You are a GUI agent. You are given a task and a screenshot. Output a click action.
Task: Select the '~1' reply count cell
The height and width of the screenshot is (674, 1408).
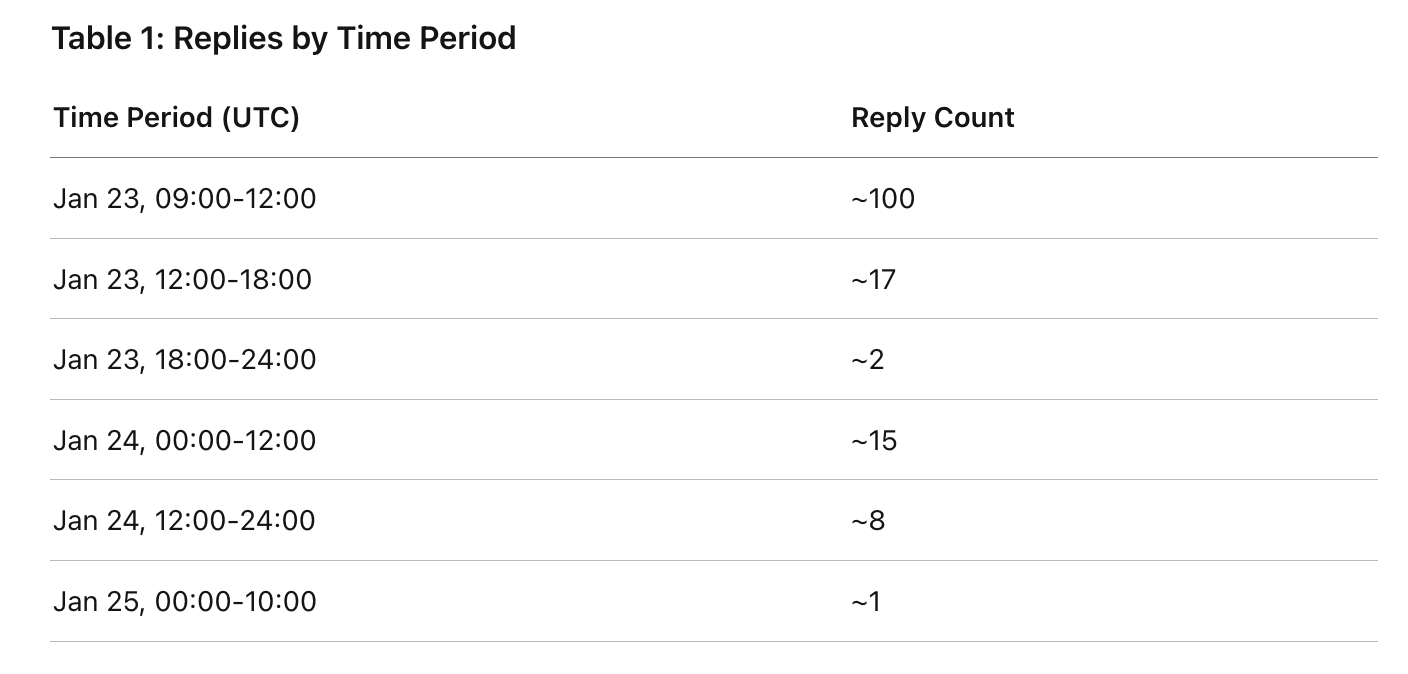866,602
